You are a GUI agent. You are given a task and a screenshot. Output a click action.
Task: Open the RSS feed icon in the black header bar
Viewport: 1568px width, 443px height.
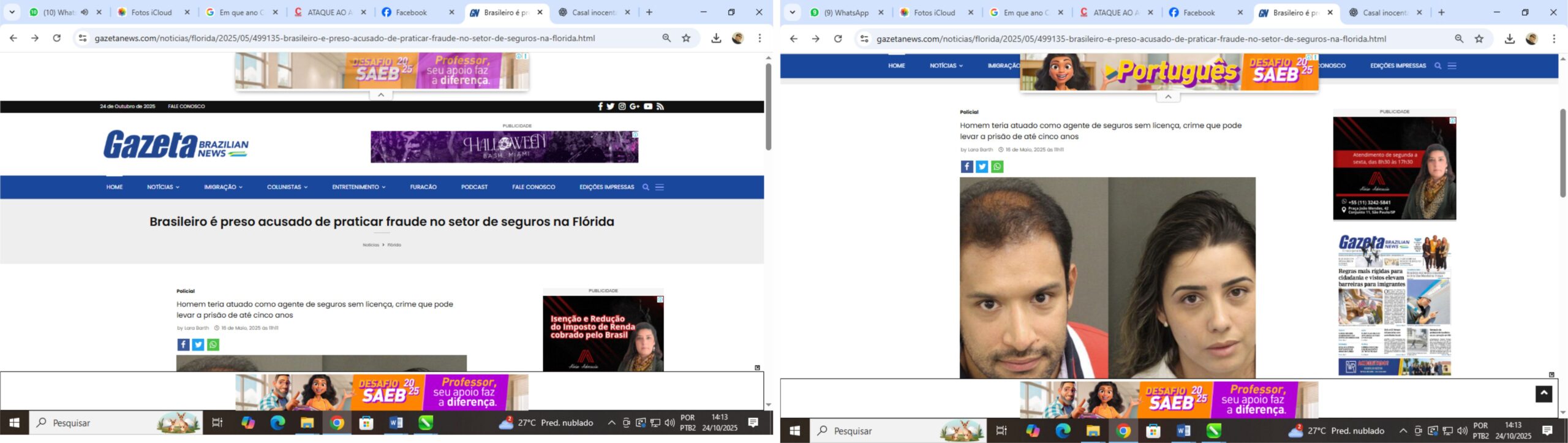tap(660, 107)
